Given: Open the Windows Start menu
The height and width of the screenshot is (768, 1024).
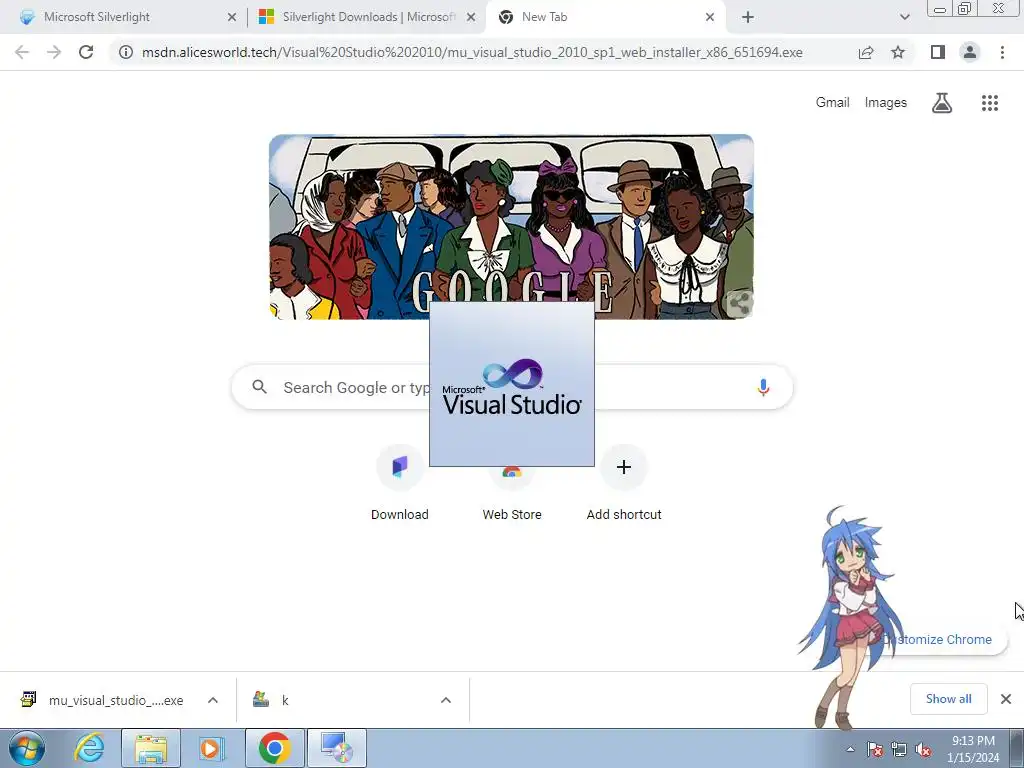Looking at the screenshot, I should click(27, 748).
